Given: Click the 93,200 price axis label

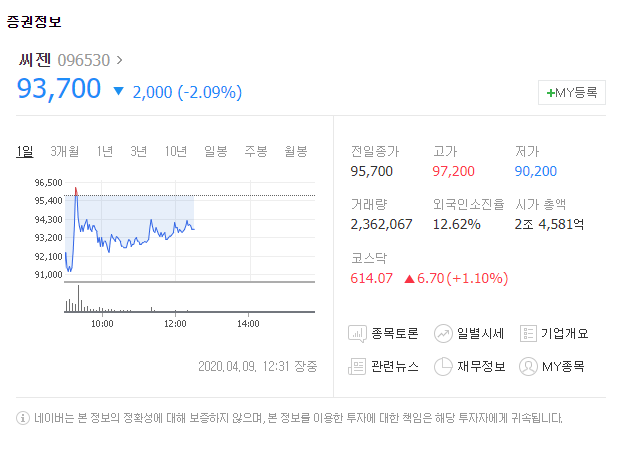Looking at the screenshot, I should click(x=48, y=238).
